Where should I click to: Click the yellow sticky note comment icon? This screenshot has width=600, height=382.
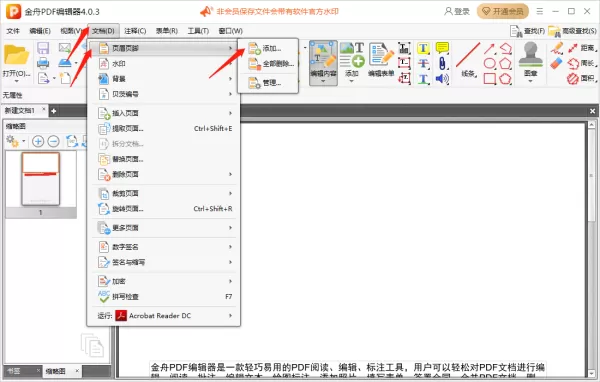coord(442,48)
